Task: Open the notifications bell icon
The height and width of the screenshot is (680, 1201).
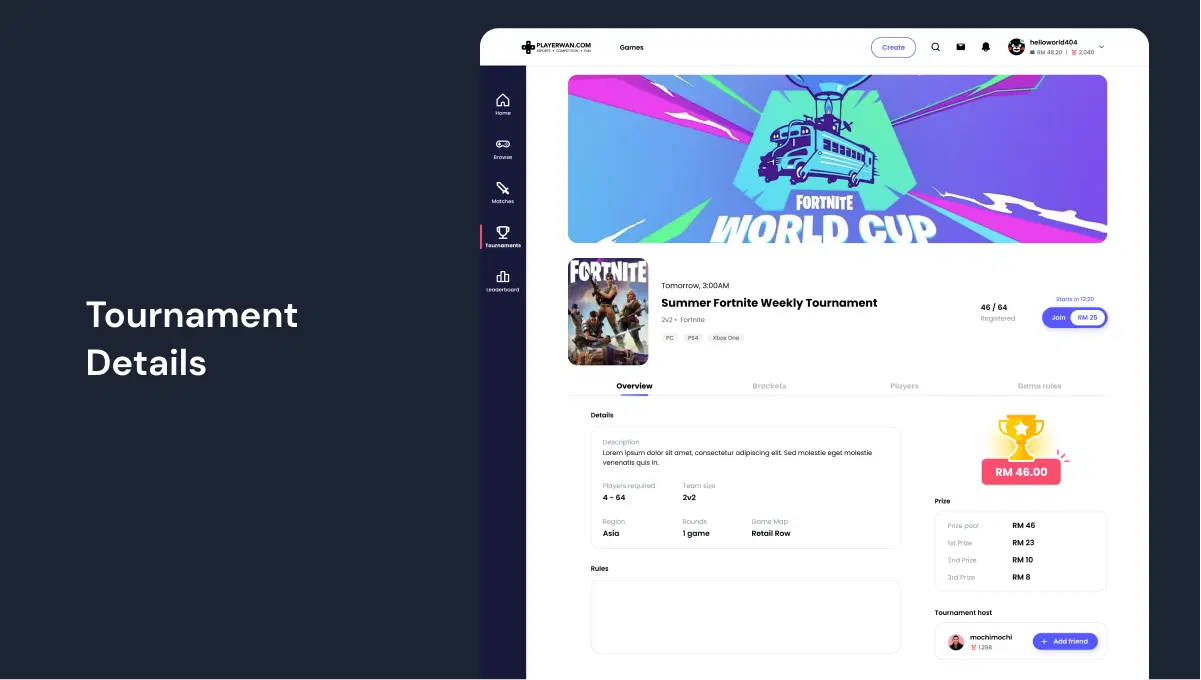Action: [x=986, y=47]
